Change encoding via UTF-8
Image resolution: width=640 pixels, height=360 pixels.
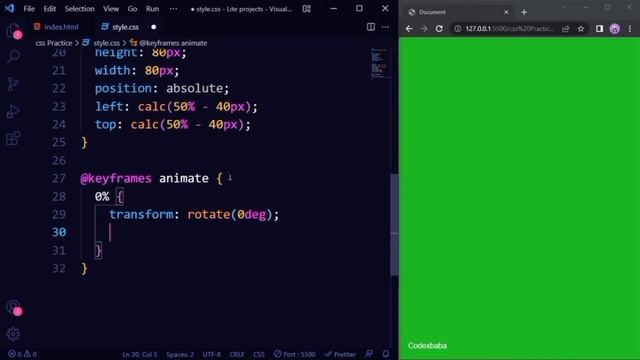point(212,354)
